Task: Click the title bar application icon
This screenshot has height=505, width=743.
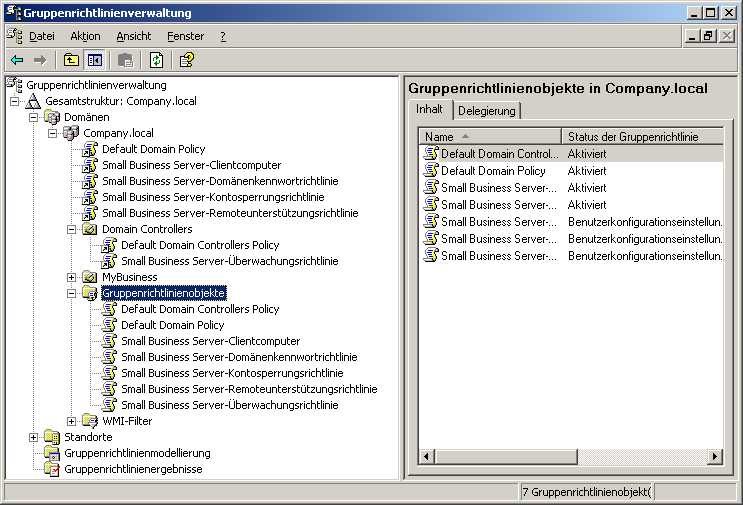Action: [x=13, y=12]
